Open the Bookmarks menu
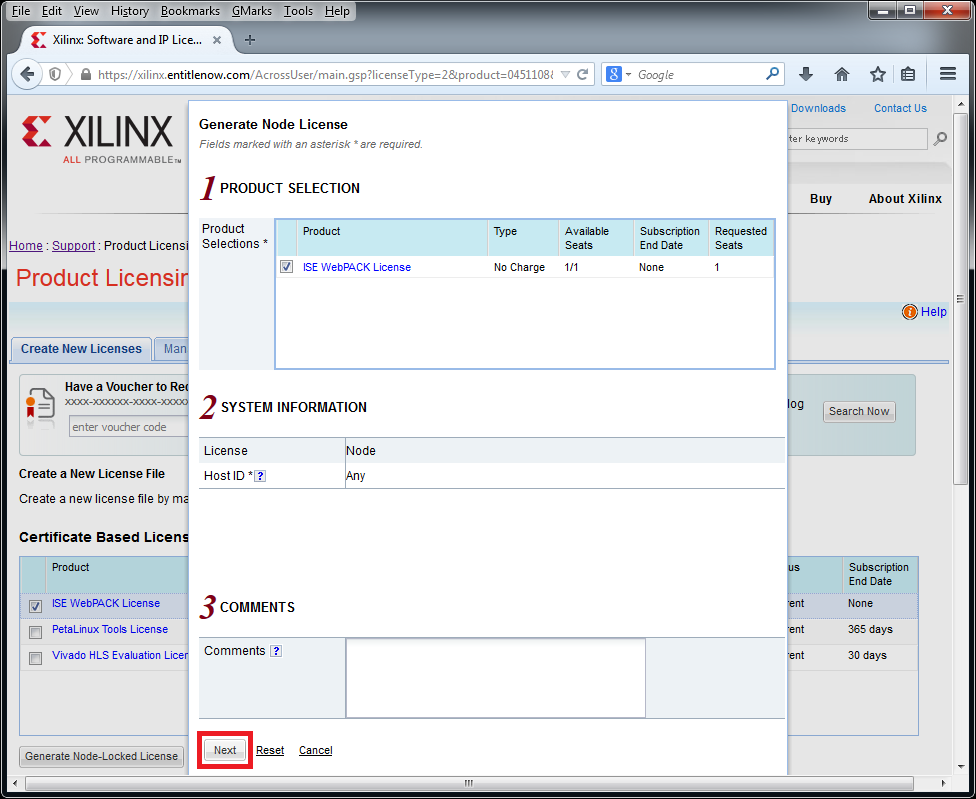The width and height of the screenshot is (976, 799). 190,11
